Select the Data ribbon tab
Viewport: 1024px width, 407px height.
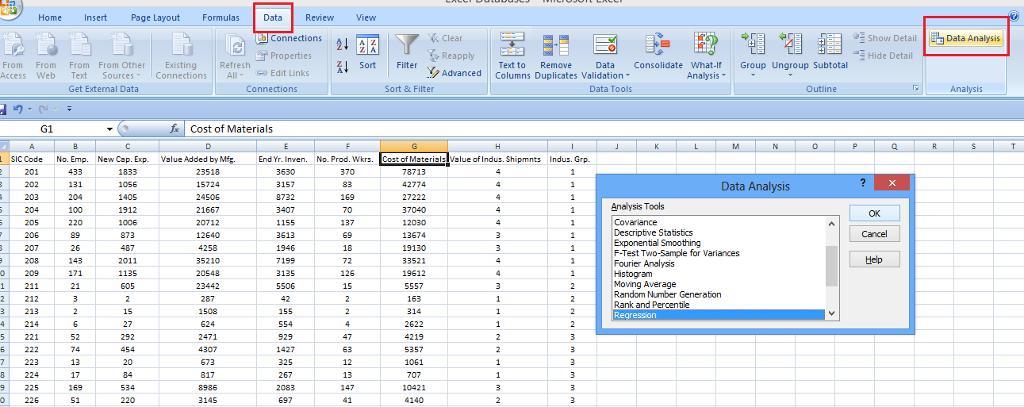[x=273, y=18]
